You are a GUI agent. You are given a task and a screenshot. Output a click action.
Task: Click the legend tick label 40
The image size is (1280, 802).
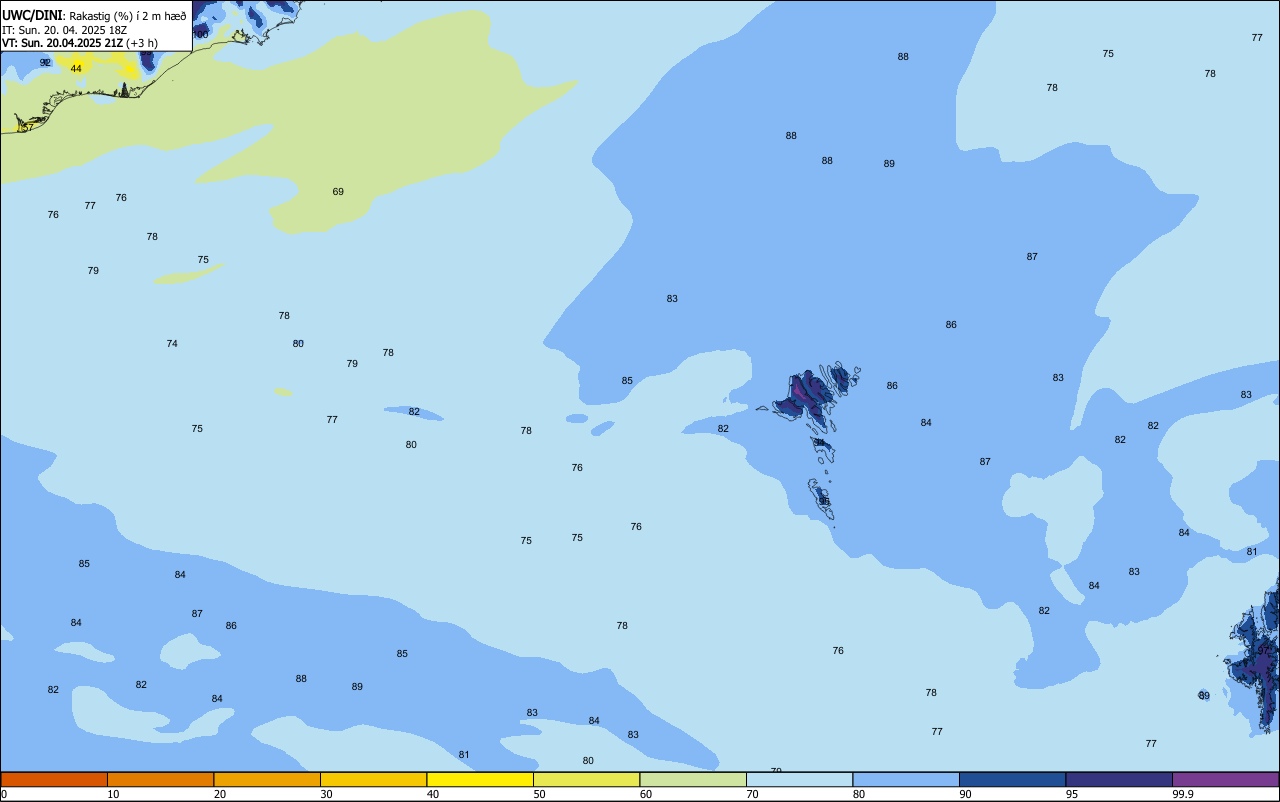(x=432, y=794)
